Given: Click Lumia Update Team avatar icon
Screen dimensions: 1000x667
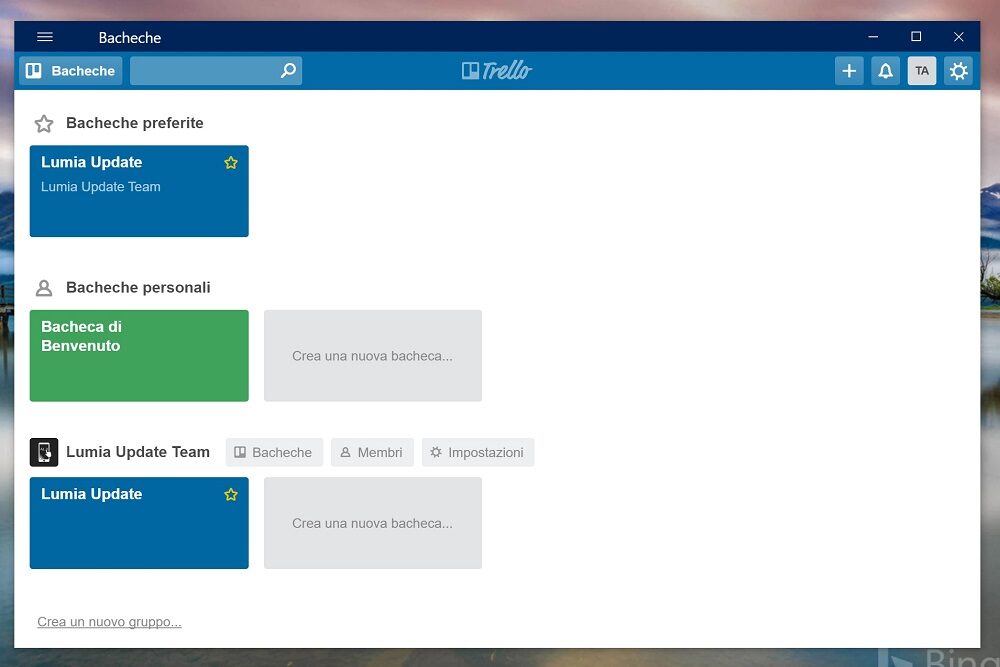Looking at the screenshot, I should [44, 452].
